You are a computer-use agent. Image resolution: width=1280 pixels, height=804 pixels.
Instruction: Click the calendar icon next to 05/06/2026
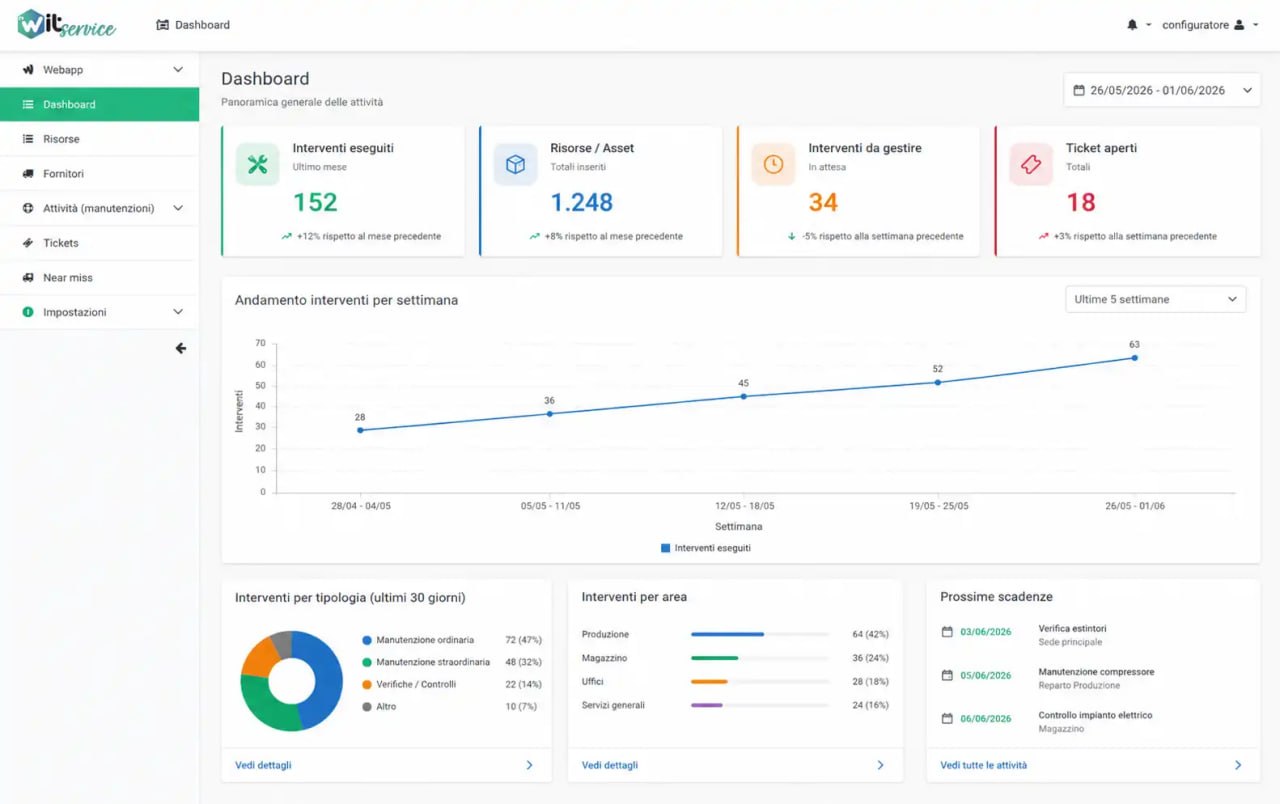[x=947, y=675]
